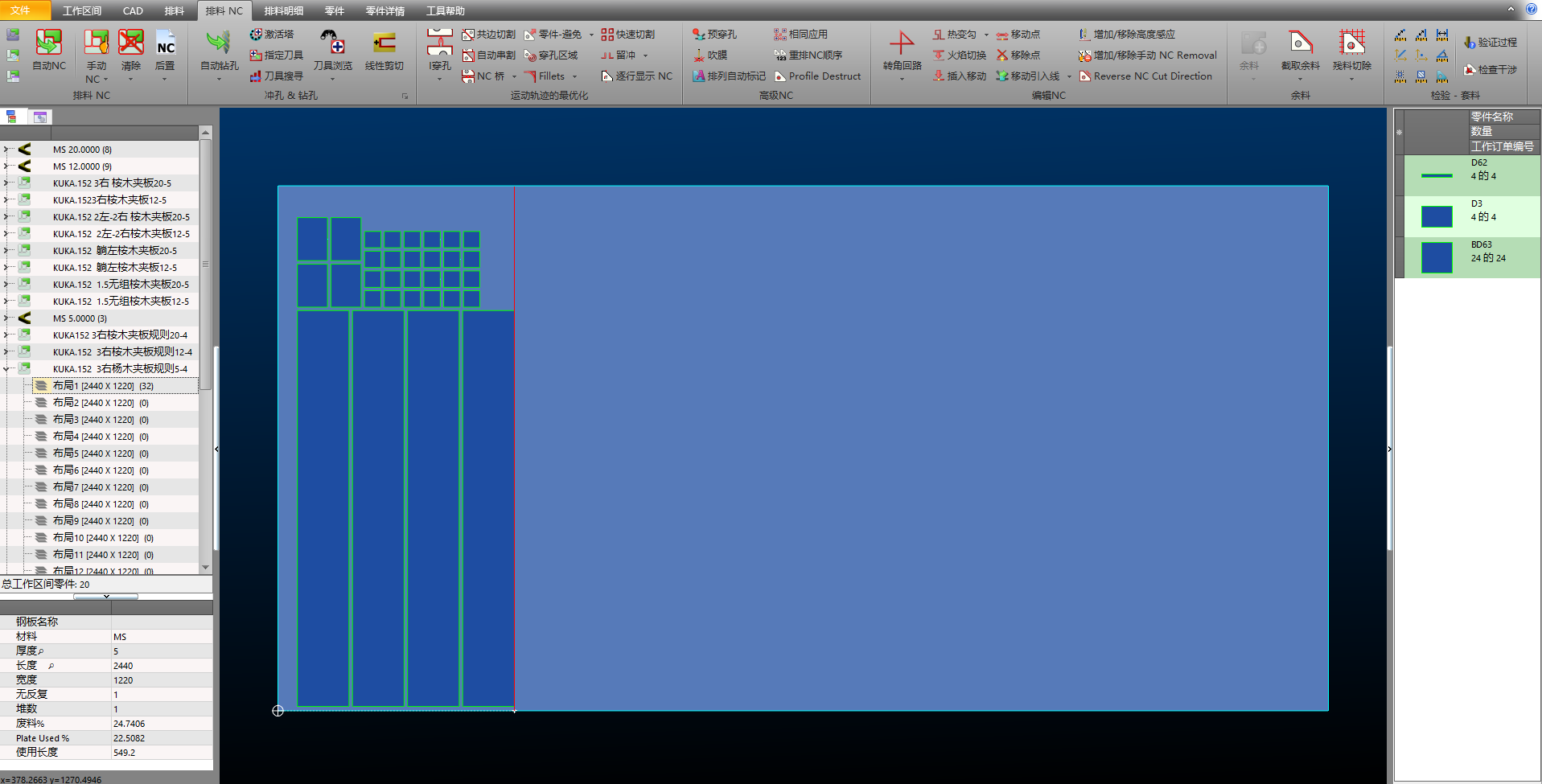The width and height of the screenshot is (1542, 784).
Task: Open the Fillets dropdown arrow
Action: 574,76
